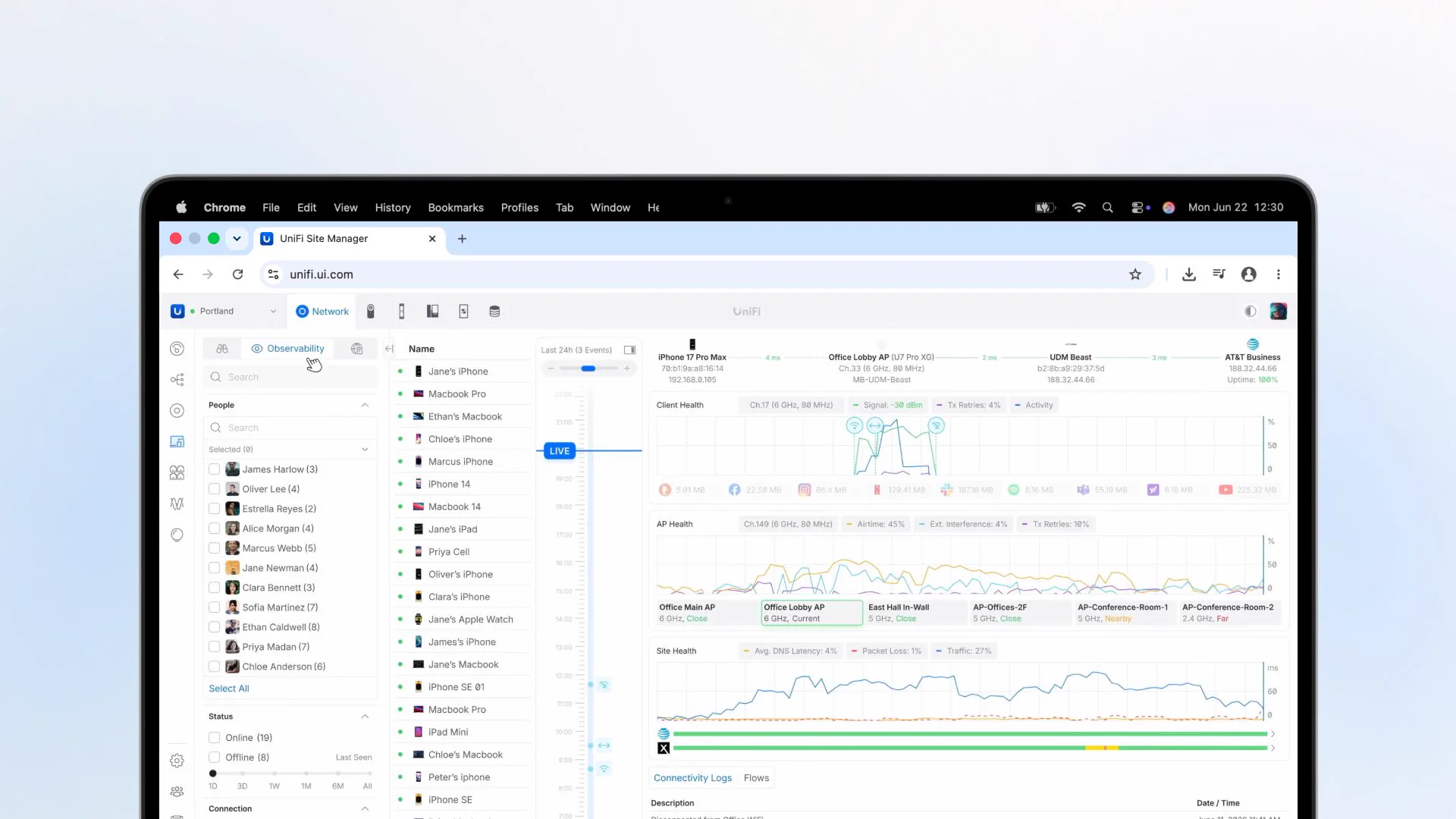Open the Network application tab
The image size is (1456, 819).
[x=322, y=312]
